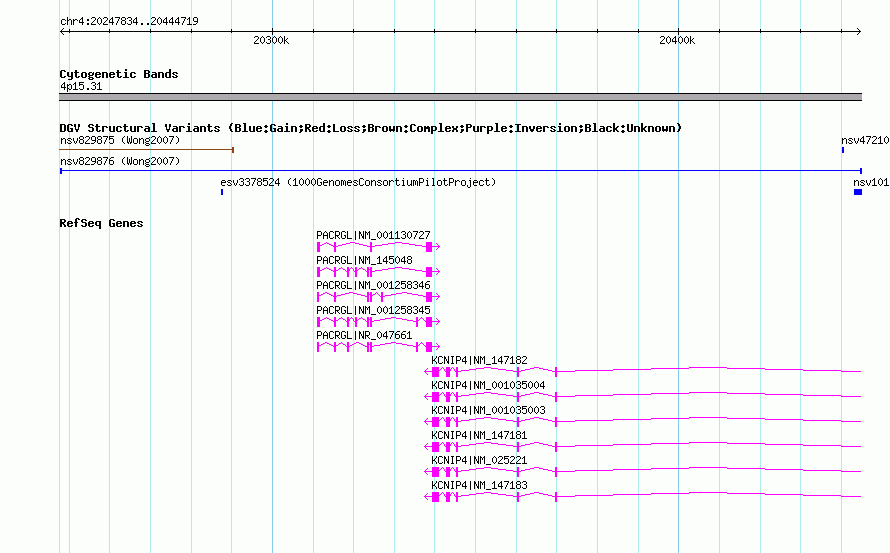Click the blue nsv829876 variant line
890x553 pixels.
pos(461,171)
